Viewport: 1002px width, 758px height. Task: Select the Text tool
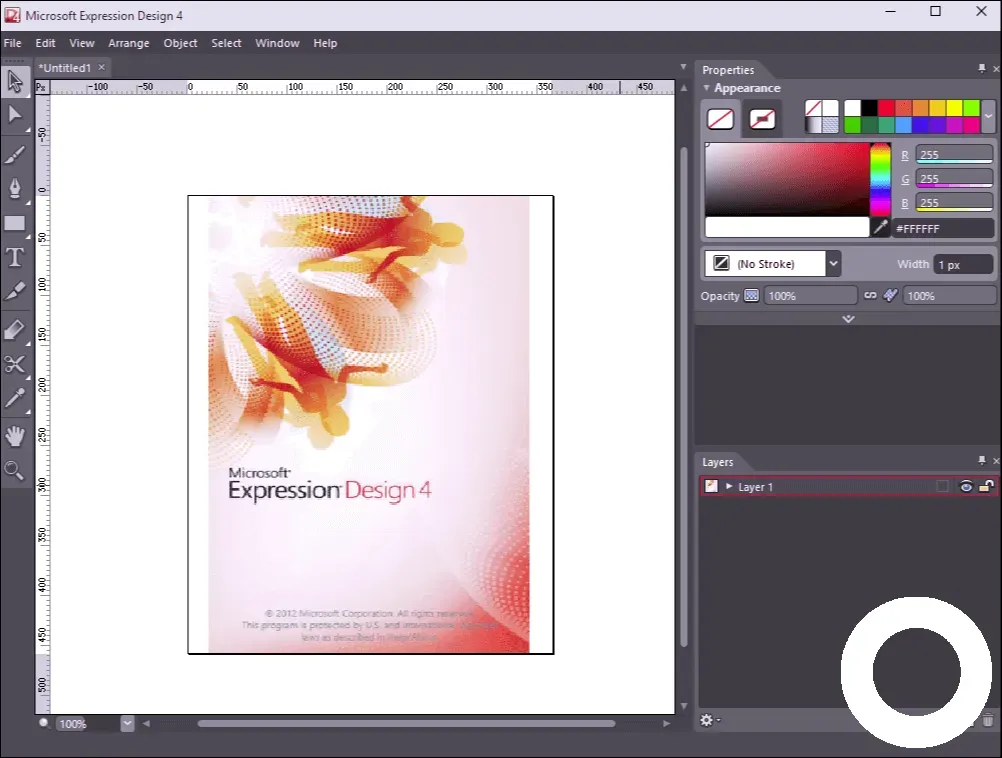click(x=15, y=257)
